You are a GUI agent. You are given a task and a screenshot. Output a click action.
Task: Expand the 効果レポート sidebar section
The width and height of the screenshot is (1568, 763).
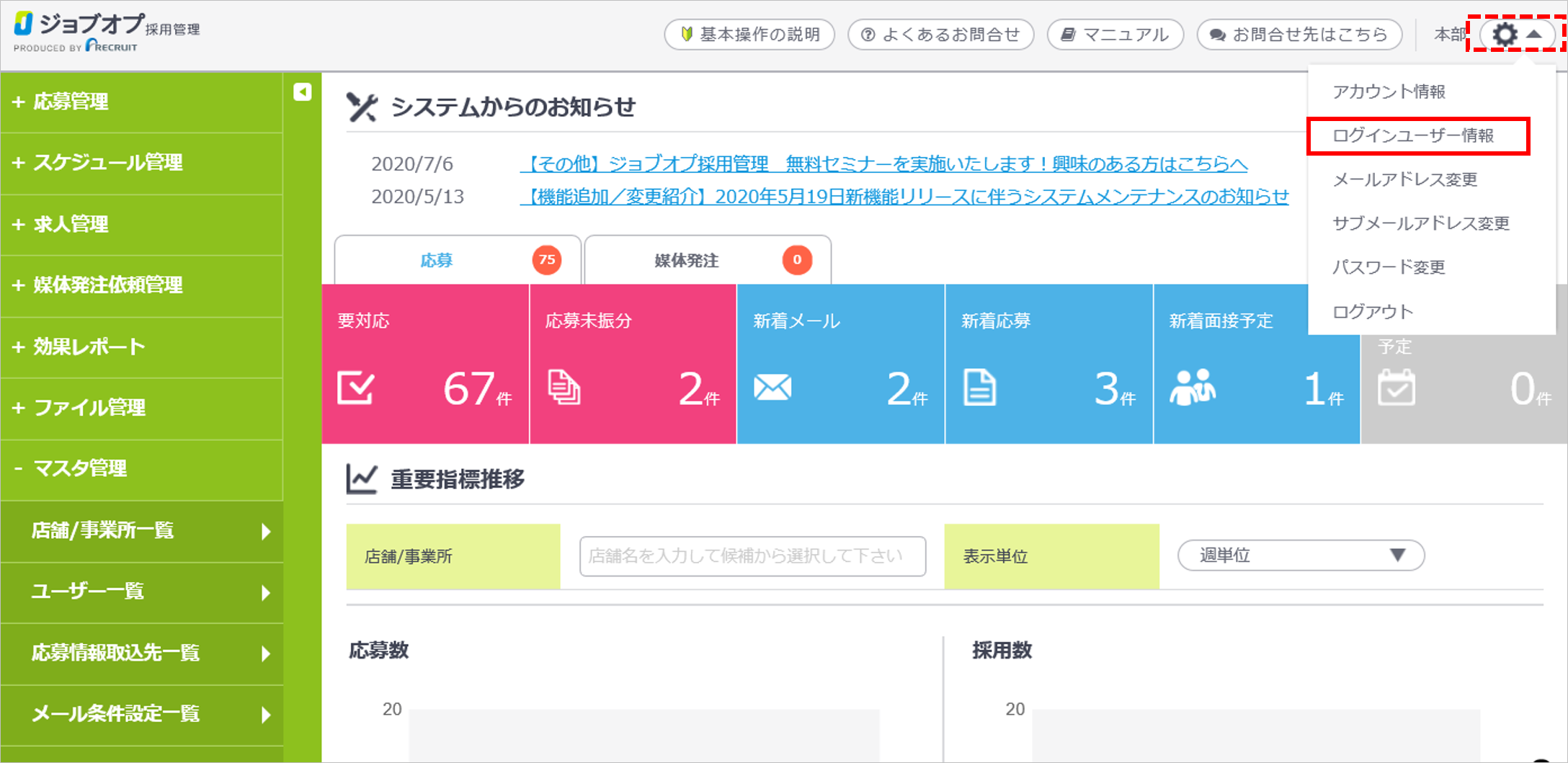tap(89, 347)
